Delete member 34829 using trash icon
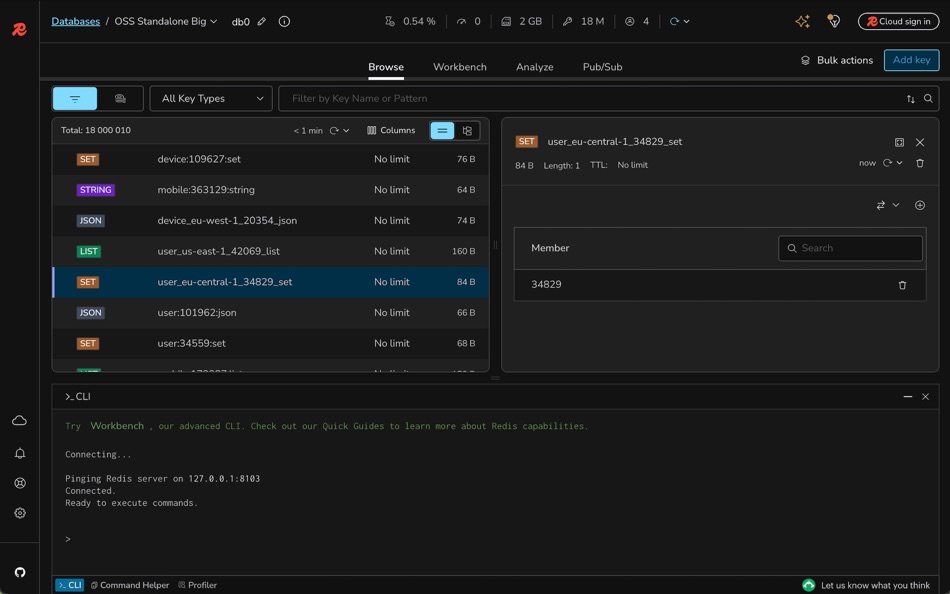The height and width of the screenshot is (594, 950). click(902, 285)
